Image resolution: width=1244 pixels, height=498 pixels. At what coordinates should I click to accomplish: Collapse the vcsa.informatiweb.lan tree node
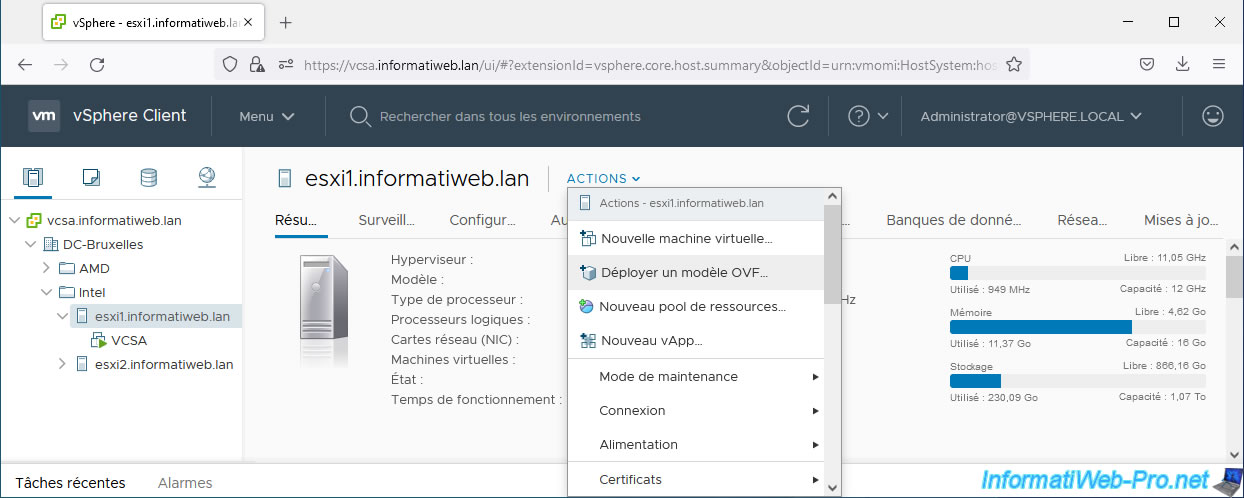pyautogui.click(x=14, y=220)
